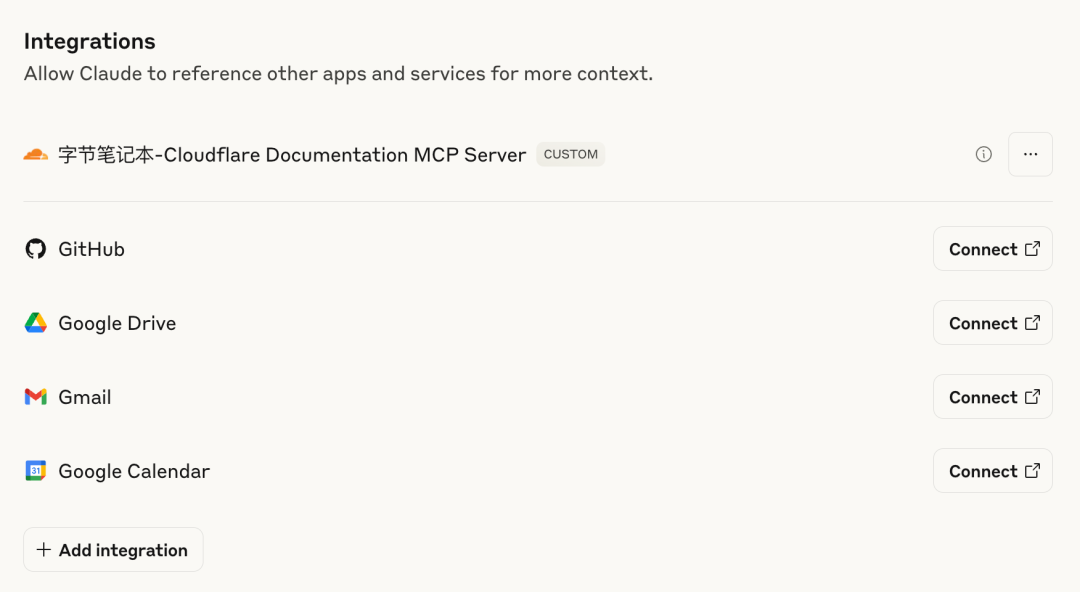This screenshot has height=592, width=1080.
Task: Open info tooltip for Cloudflare Documentation server
Action: (x=983, y=154)
